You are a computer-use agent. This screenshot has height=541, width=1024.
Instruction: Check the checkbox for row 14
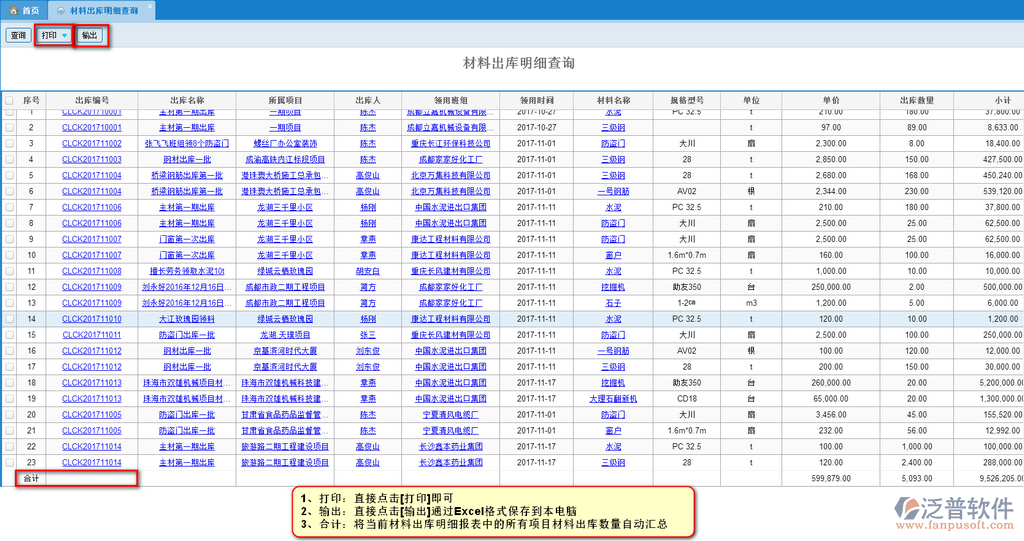[x=9, y=319]
